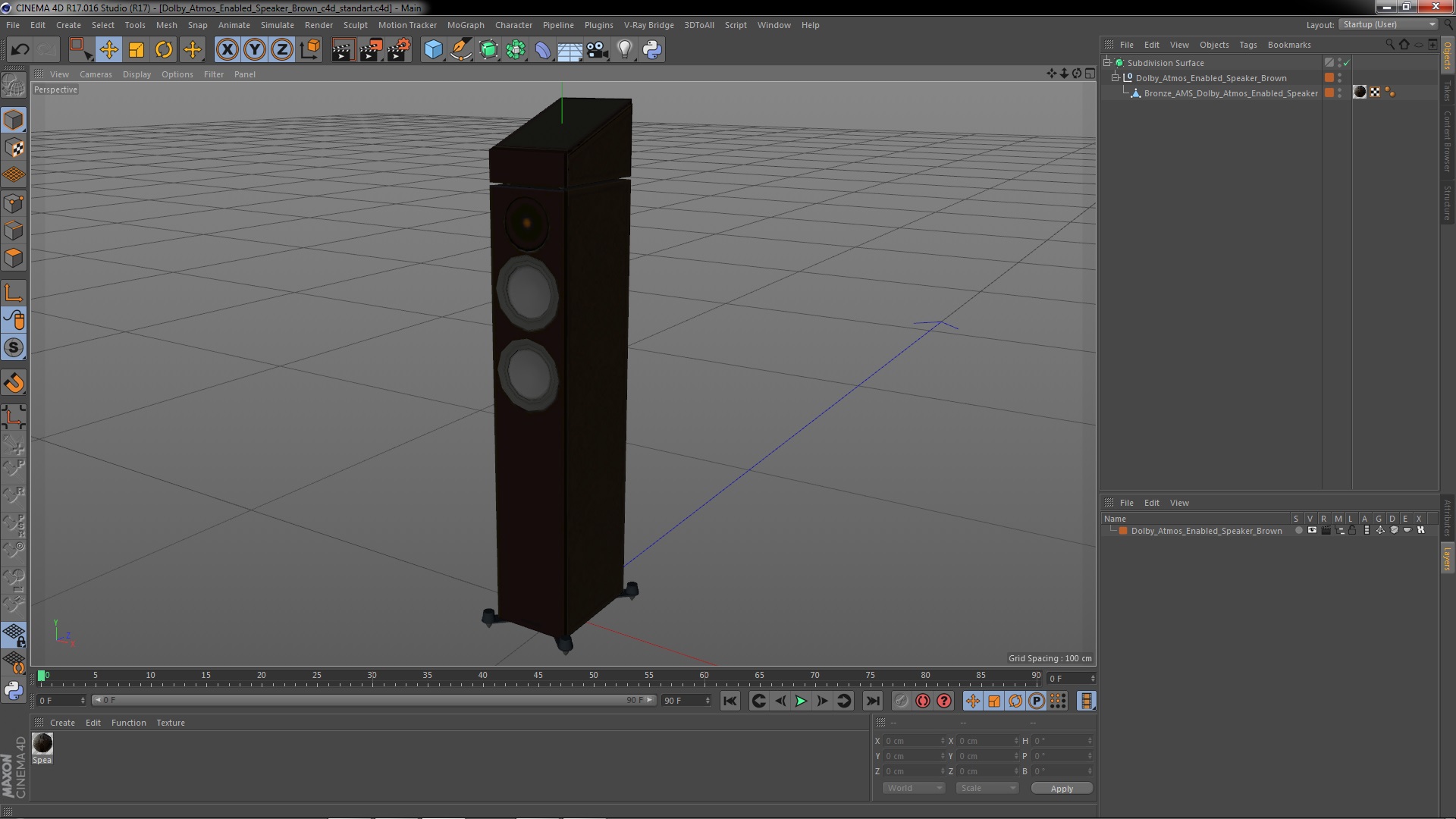
Task: Add a Subdivision Surface generator
Action: 488,50
